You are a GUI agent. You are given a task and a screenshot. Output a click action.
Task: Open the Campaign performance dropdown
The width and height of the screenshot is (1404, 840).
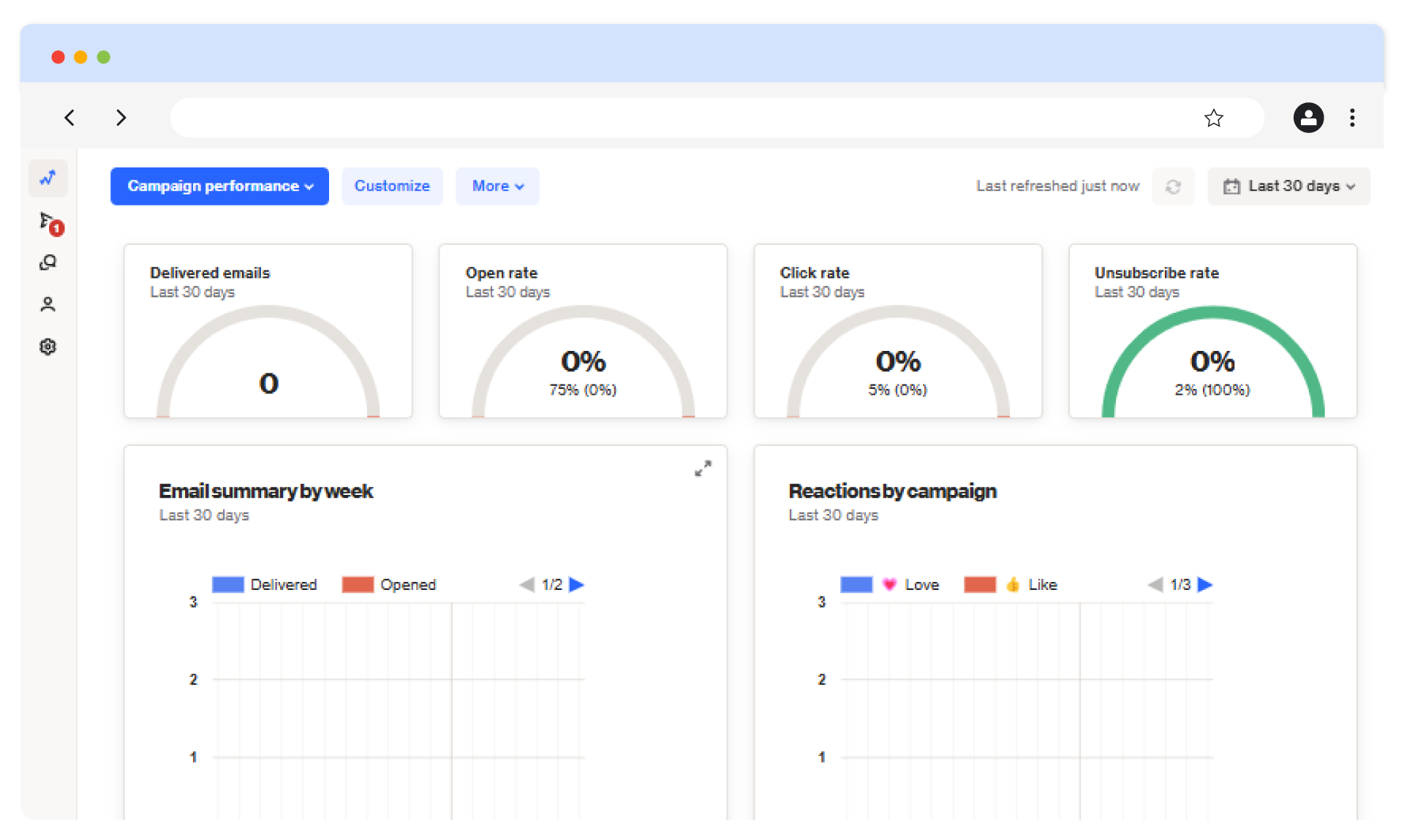pyautogui.click(x=219, y=186)
